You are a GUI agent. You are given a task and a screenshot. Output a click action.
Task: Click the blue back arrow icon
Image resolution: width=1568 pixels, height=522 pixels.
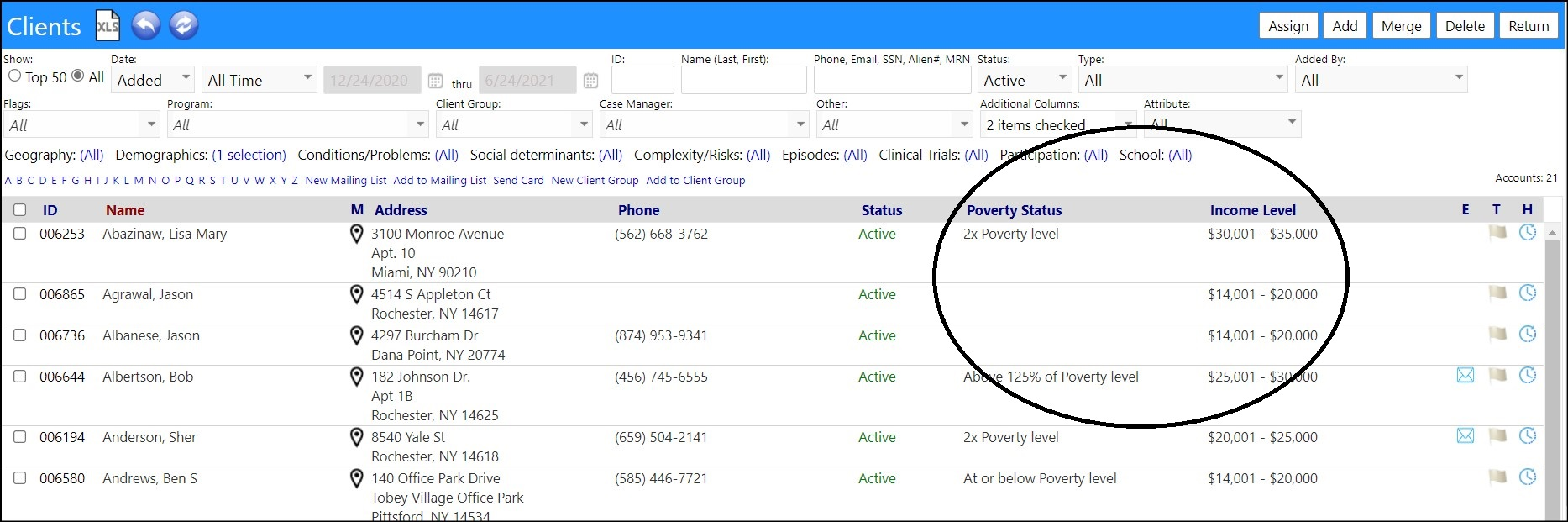tap(146, 25)
